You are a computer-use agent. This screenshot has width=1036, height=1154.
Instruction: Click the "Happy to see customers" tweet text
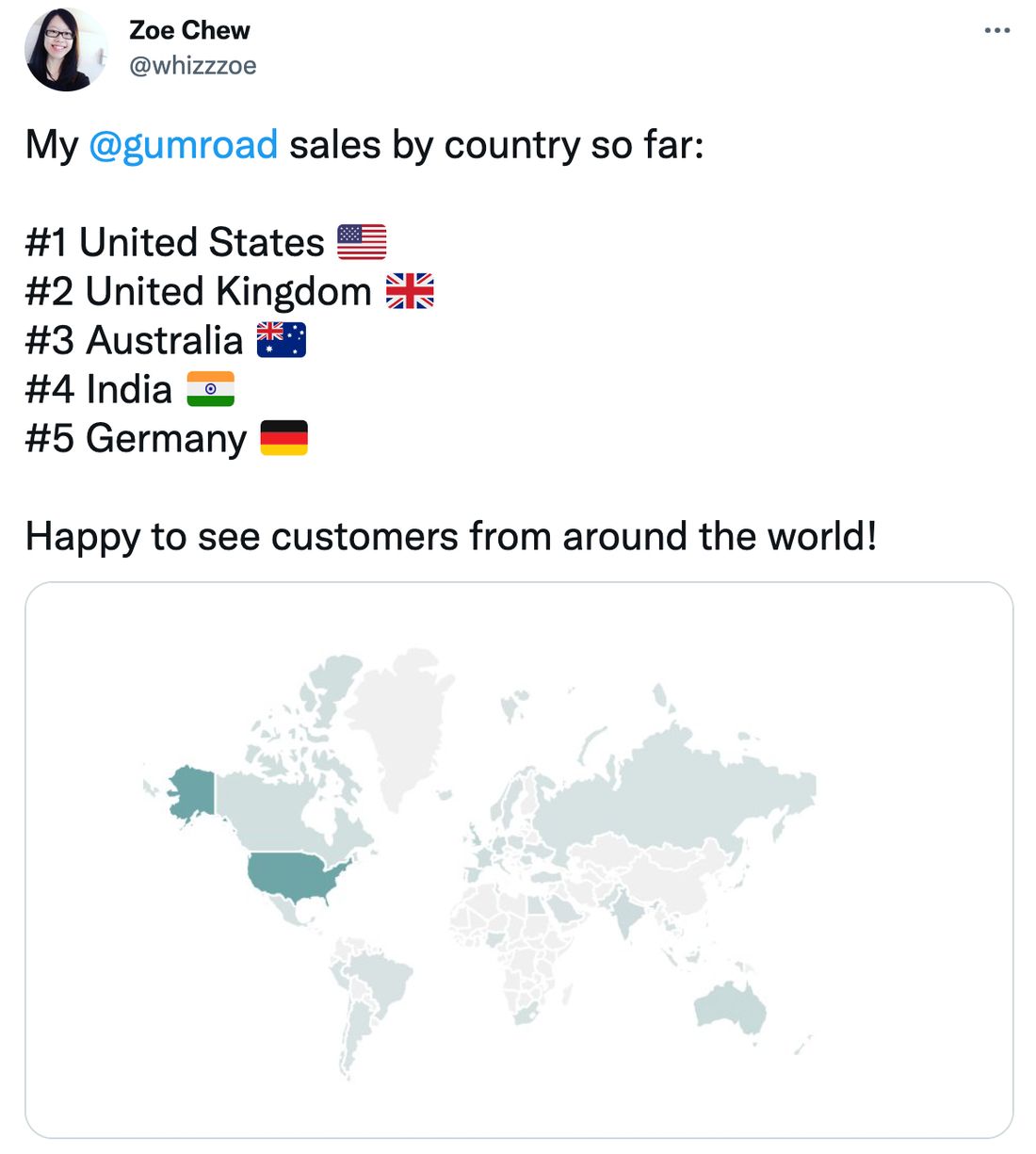451,537
